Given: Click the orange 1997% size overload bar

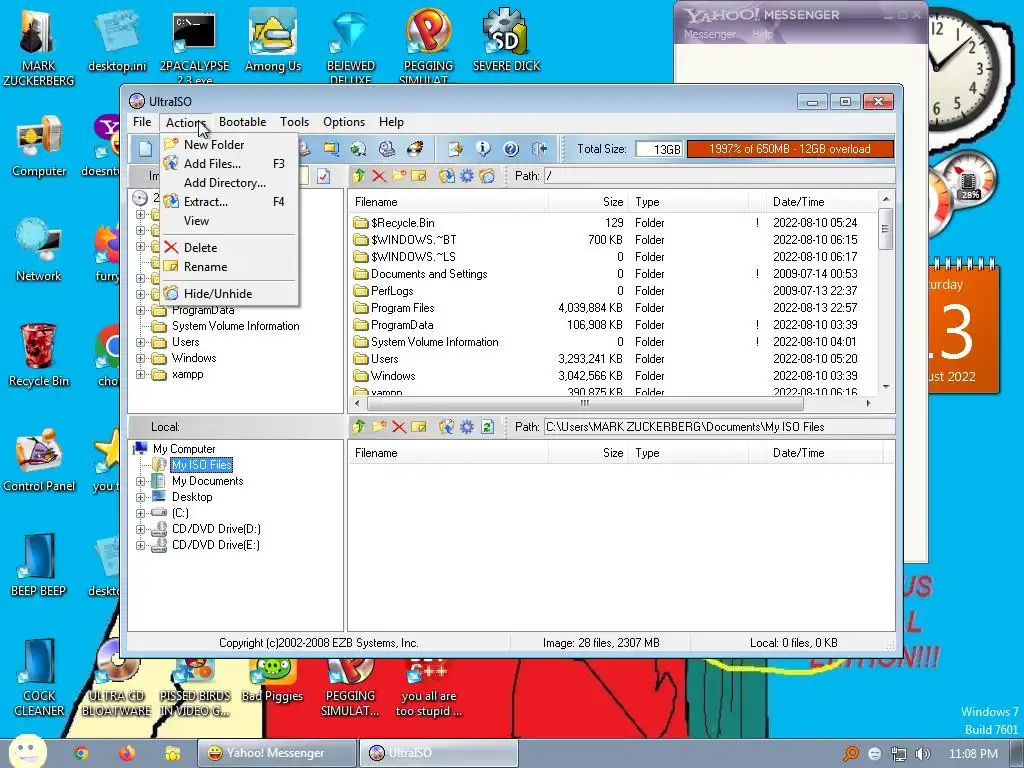Looking at the screenshot, I should [x=790, y=149].
